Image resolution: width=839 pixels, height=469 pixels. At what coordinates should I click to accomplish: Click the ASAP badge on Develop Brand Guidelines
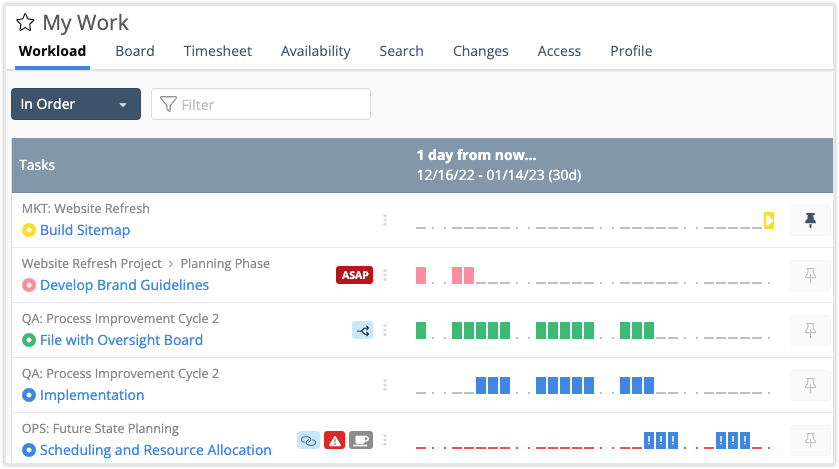354,275
